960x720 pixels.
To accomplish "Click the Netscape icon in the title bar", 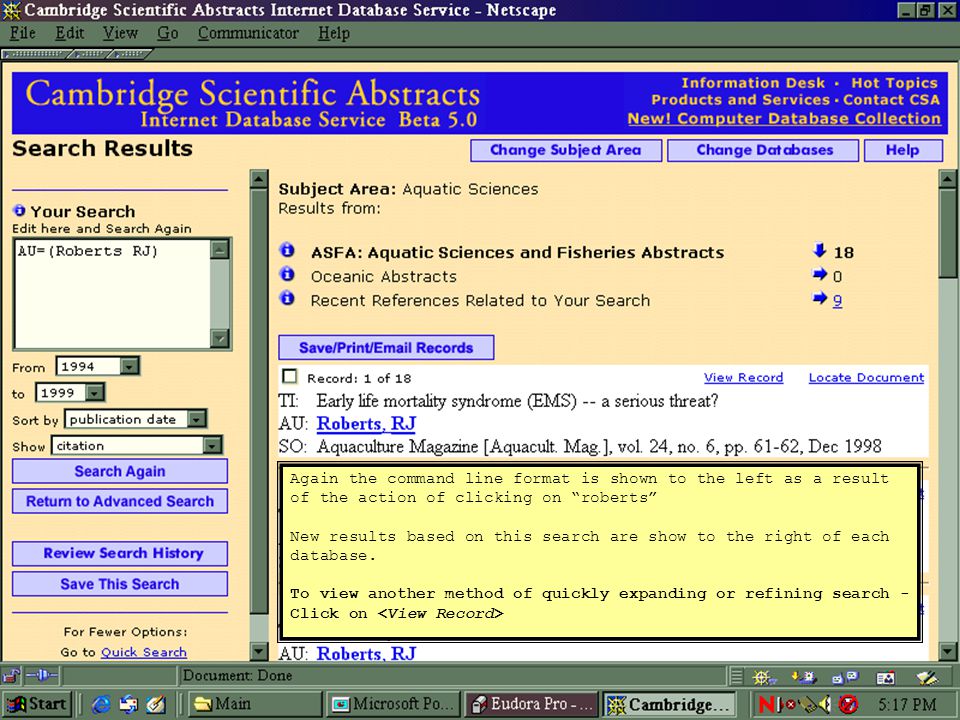I will click(12, 10).
